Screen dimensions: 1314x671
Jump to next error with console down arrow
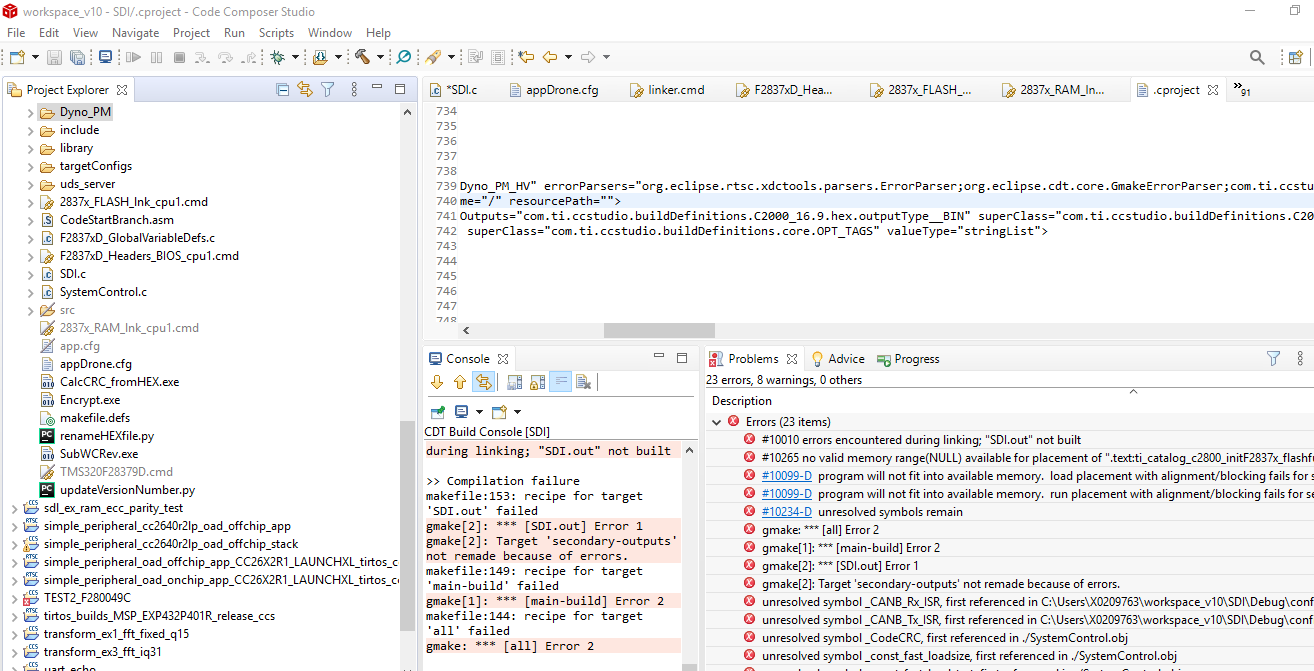[437, 382]
